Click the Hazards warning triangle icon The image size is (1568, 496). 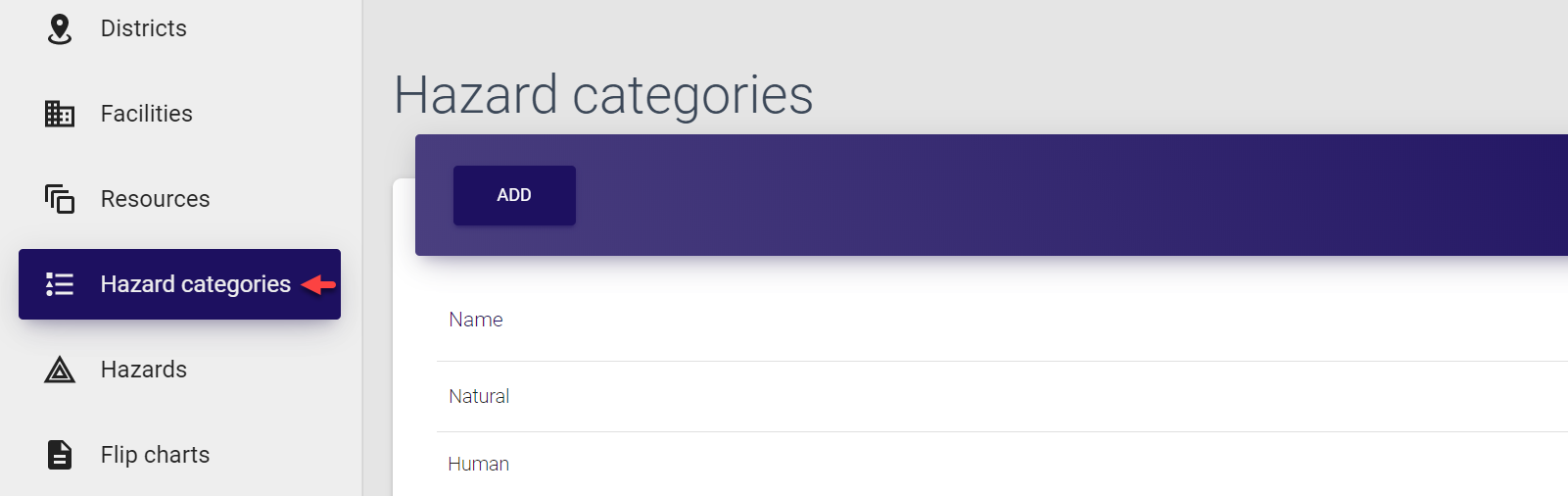(60, 370)
